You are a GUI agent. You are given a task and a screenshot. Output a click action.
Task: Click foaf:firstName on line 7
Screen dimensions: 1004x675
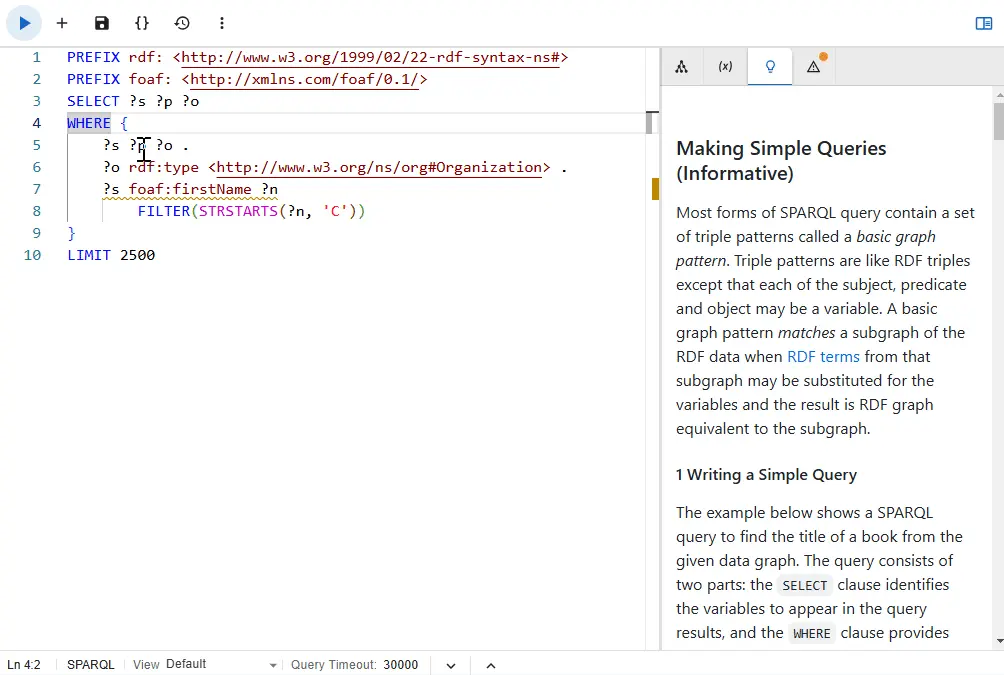[x=190, y=190]
